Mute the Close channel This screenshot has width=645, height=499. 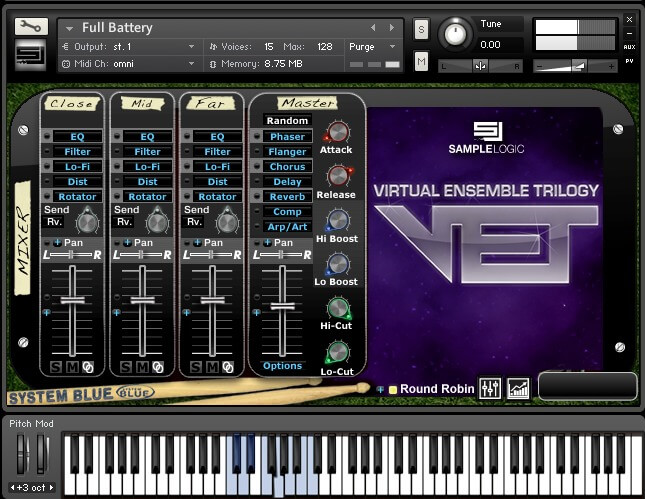pyautogui.click(x=72, y=367)
